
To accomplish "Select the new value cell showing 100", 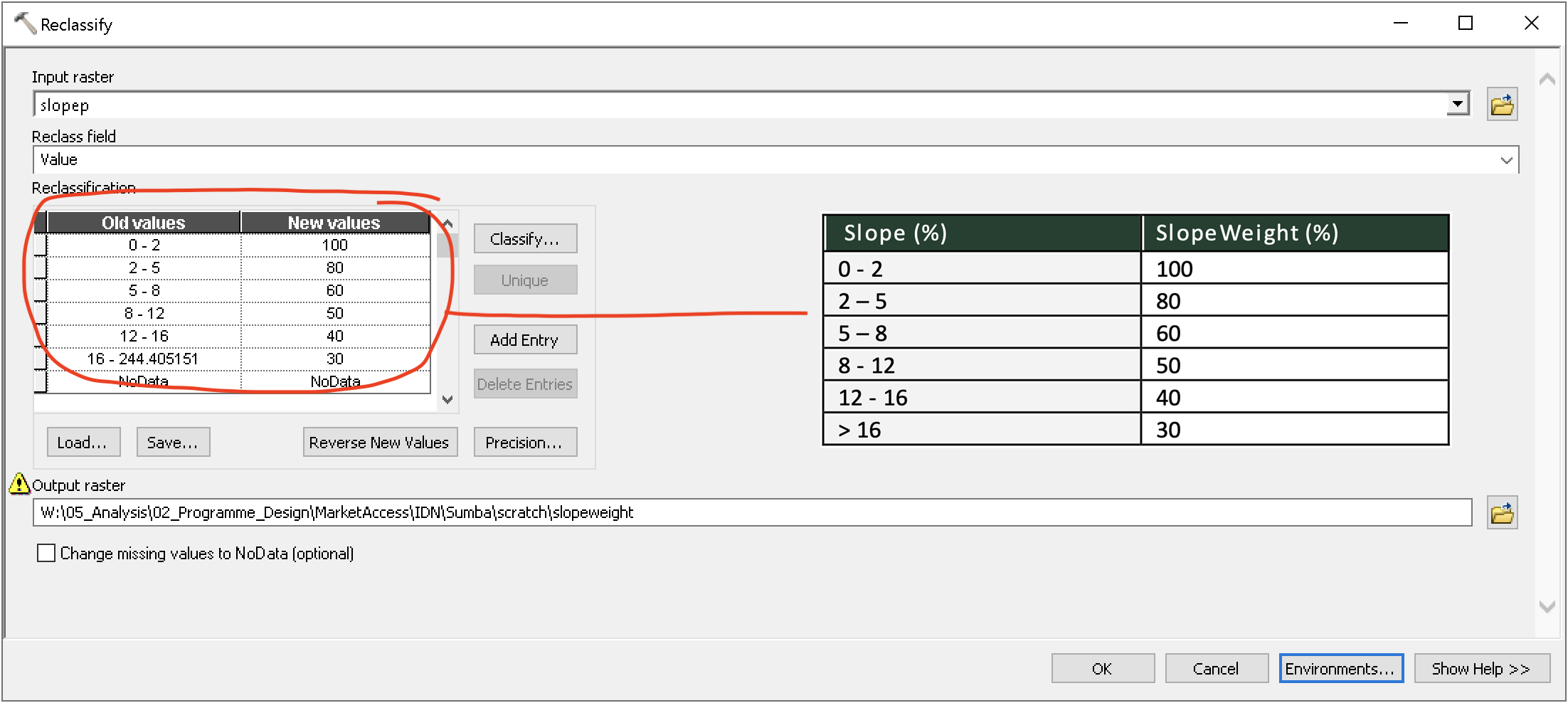I will (x=335, y=245).
